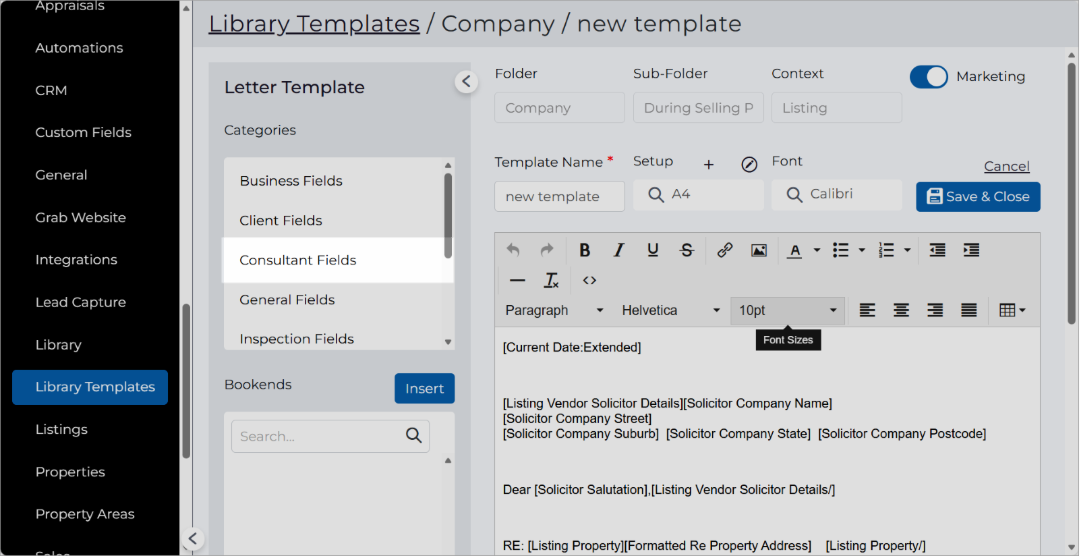
Task: Add a new setup with plus icon
Action: (709, 165)
